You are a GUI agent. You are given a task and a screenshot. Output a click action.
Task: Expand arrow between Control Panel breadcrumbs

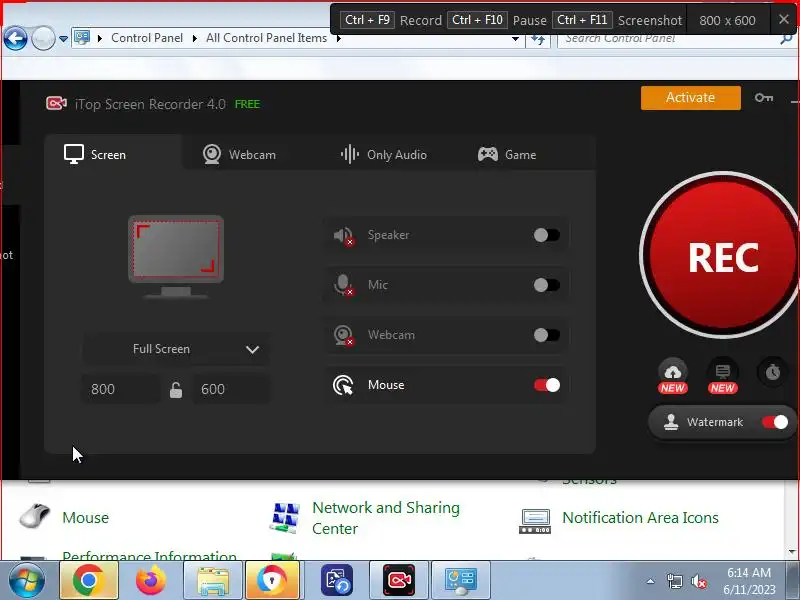click(x=194, y=39)
